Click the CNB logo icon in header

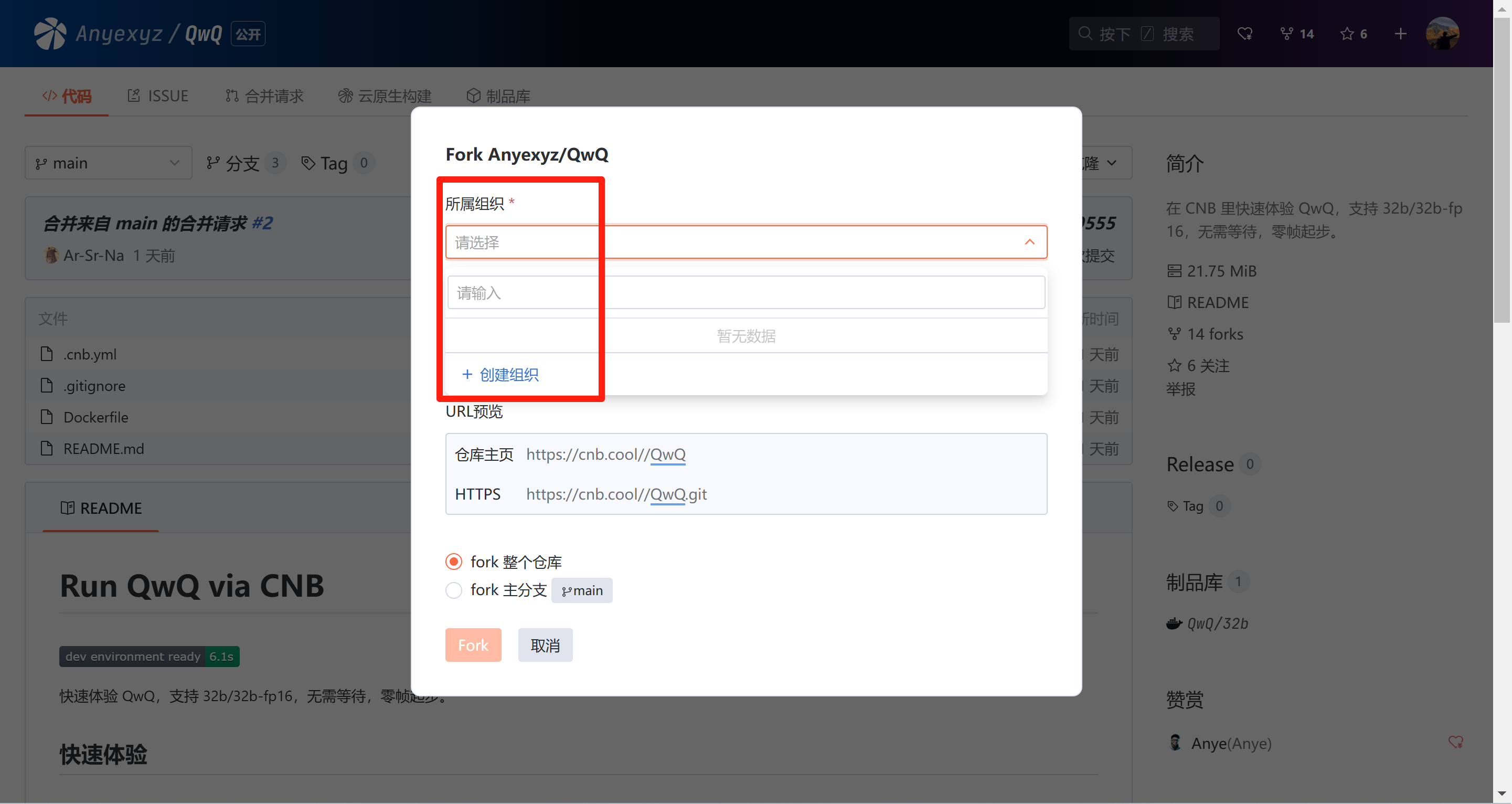coord(50,34)
